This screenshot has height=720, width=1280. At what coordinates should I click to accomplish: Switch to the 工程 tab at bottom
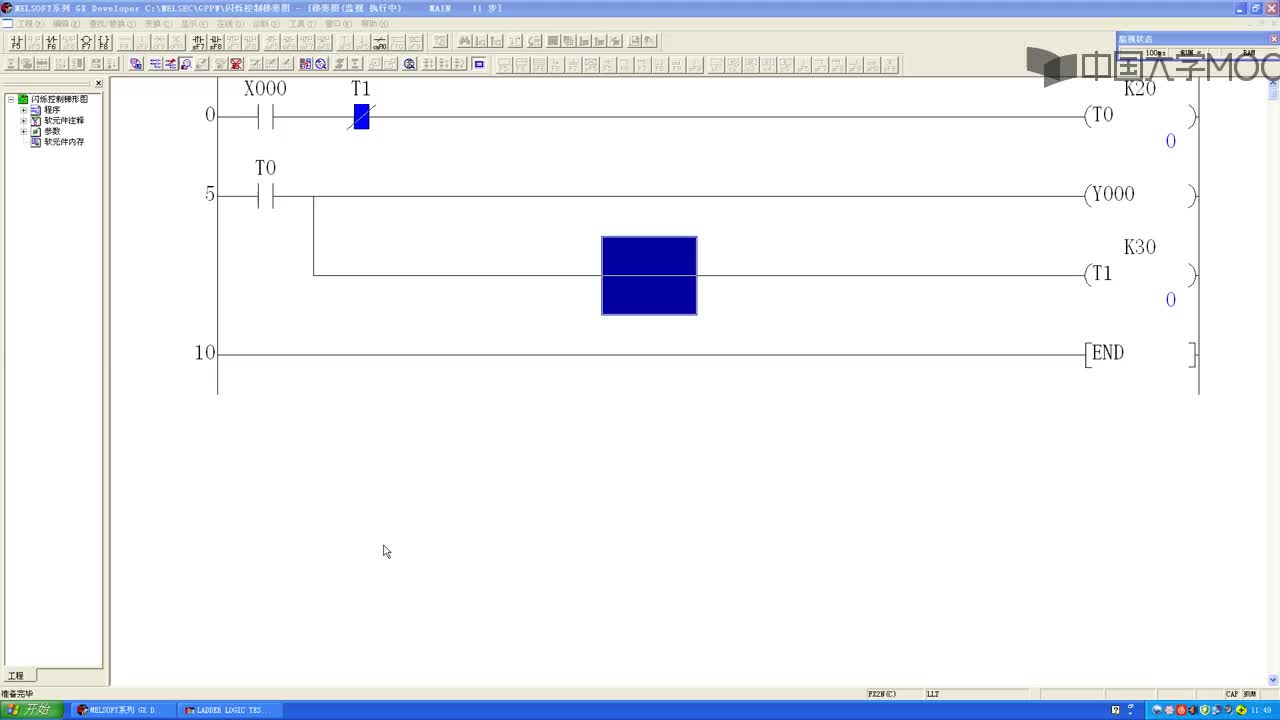pyautogui.click(x=17, y=676)
